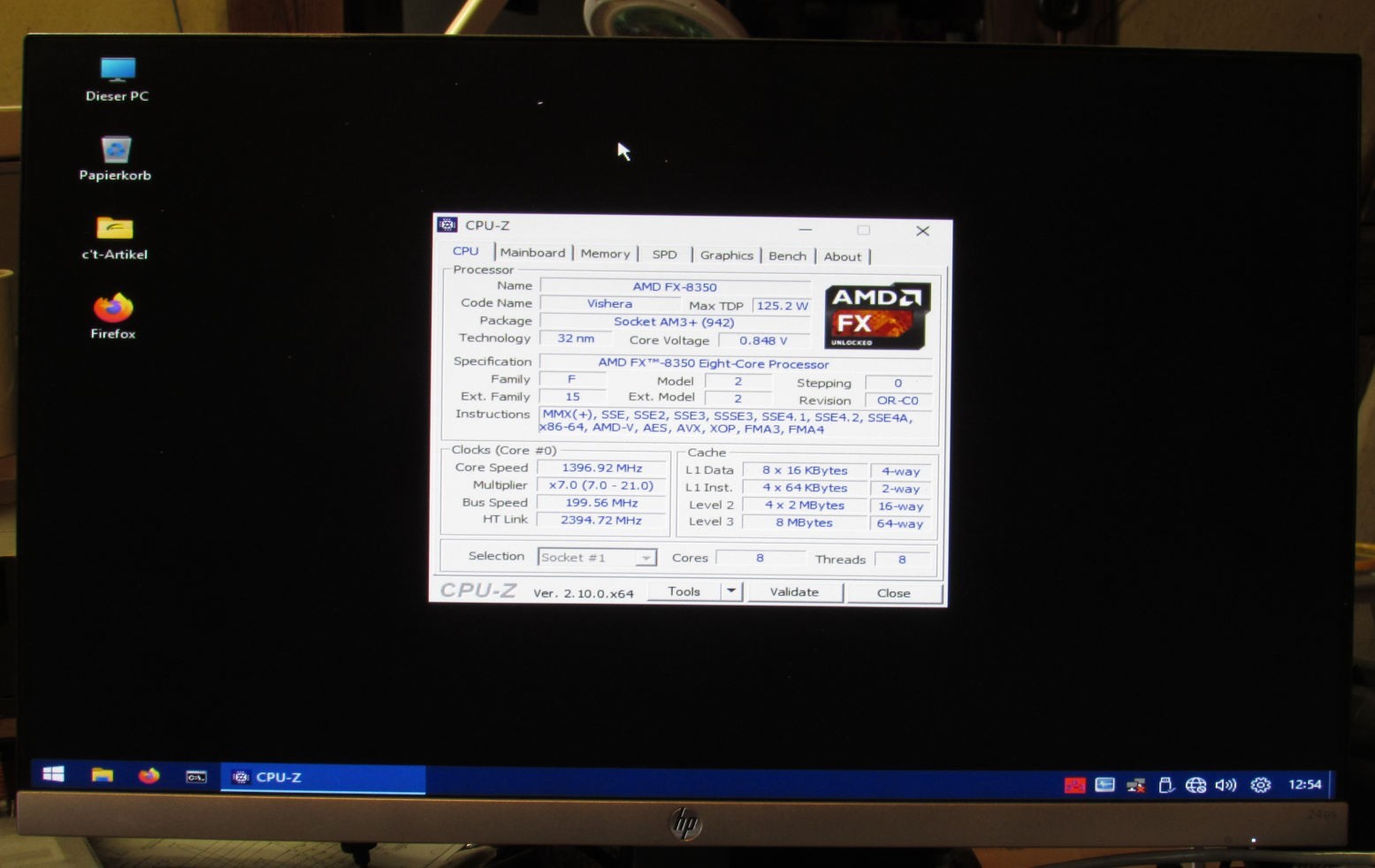Click the Socket AM3+ (942) package value

click(x=675, y=322)
